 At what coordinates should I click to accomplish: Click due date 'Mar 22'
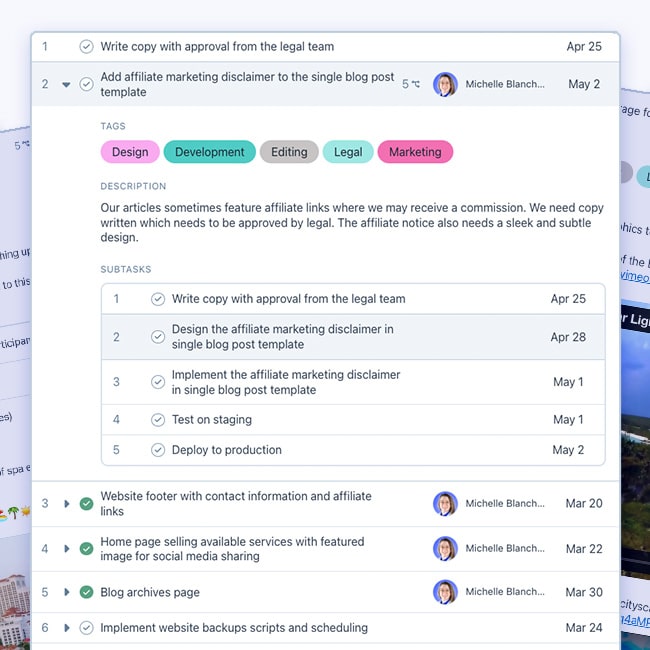click(x=584, y=549)
